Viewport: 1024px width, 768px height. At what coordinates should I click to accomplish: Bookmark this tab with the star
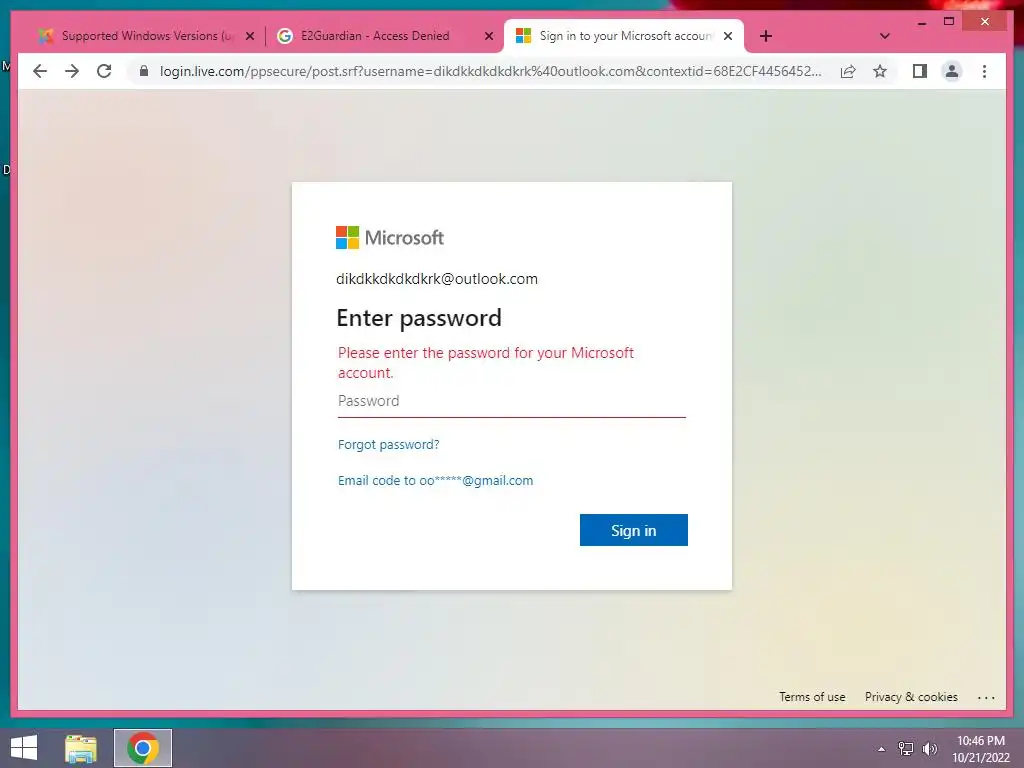[x=880, y=71]
